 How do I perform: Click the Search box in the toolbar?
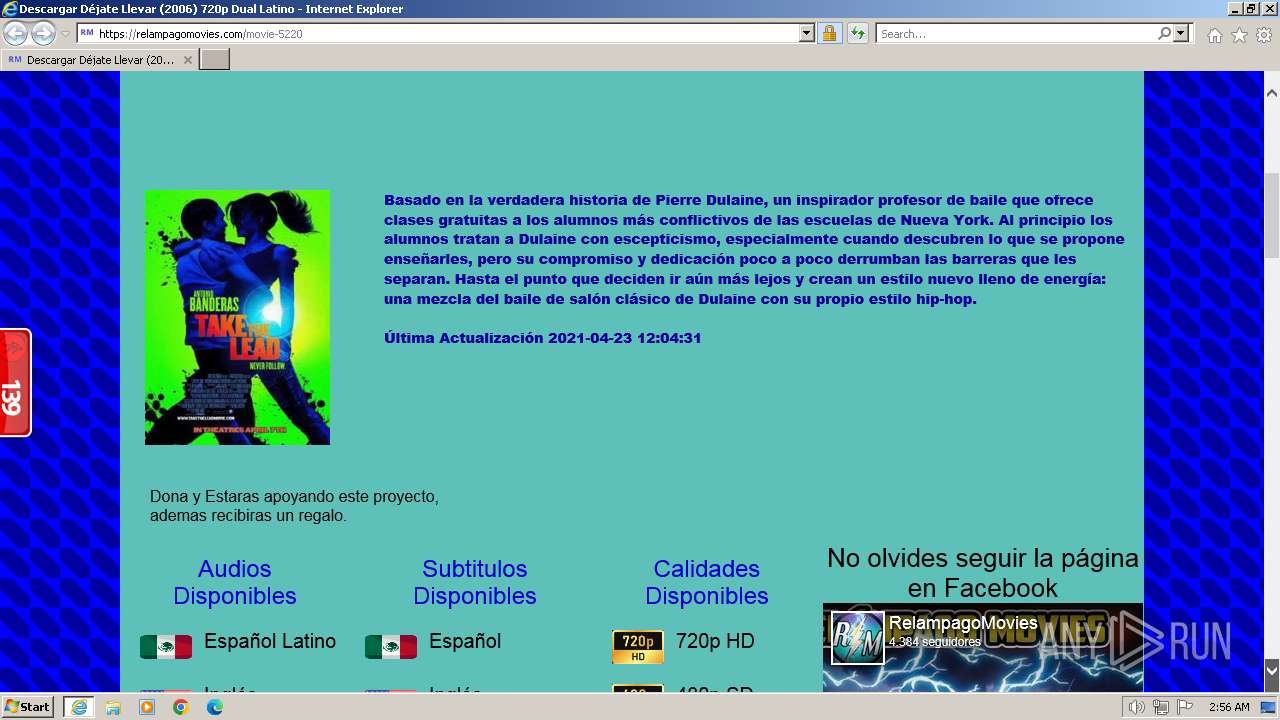click(x=1016, y=34)
